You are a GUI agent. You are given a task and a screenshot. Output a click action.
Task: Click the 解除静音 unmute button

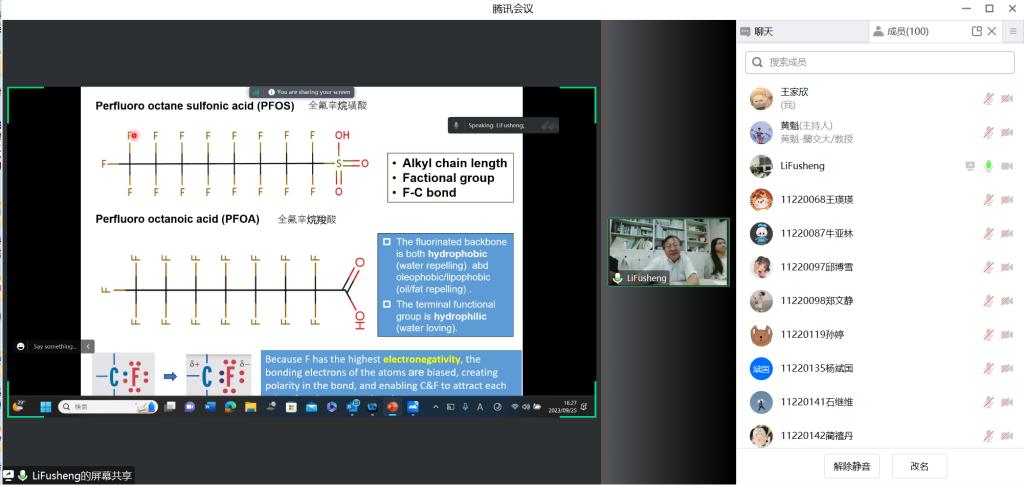point(851,466)
